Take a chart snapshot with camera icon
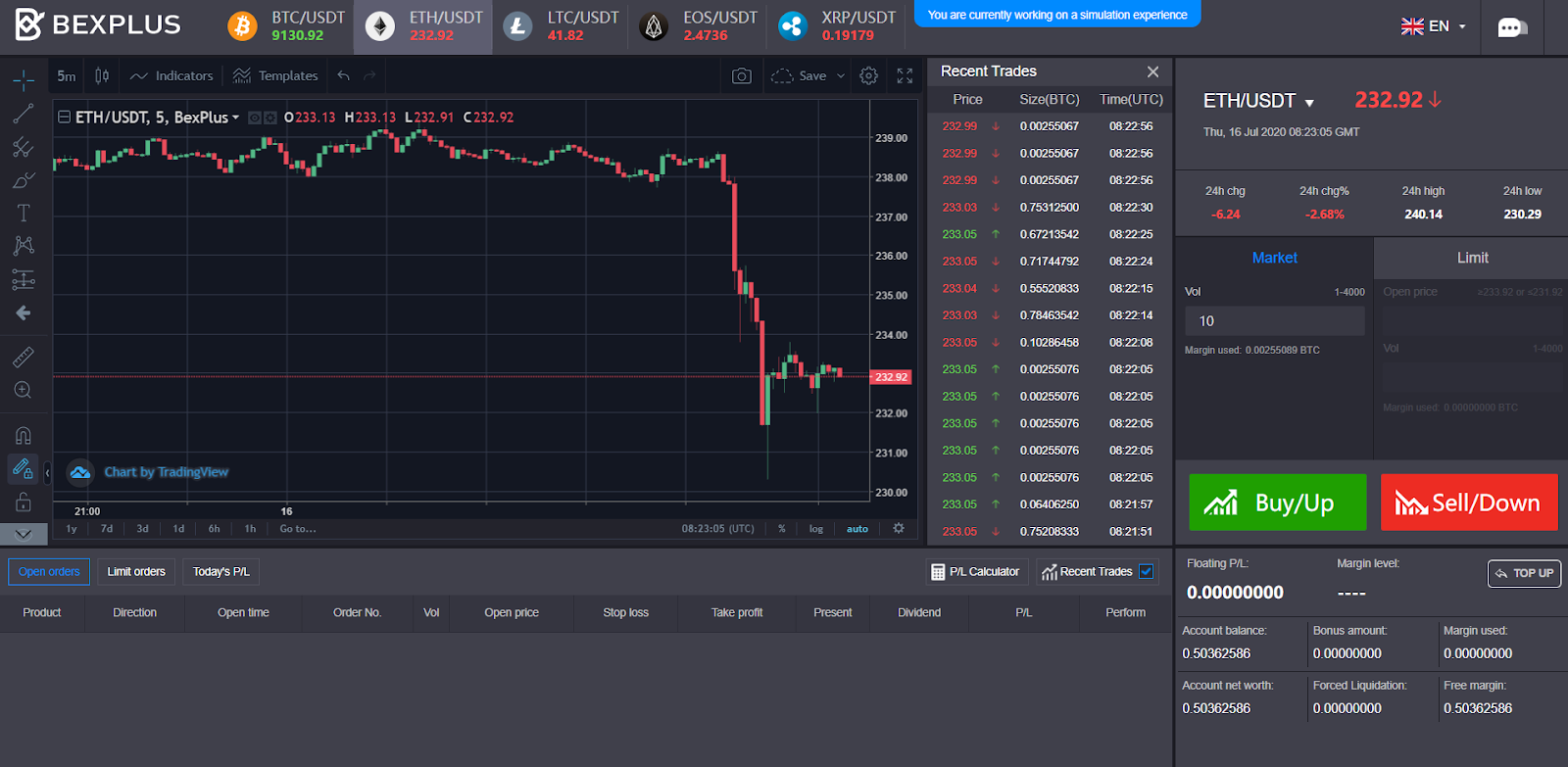 [x=742, y=75]
